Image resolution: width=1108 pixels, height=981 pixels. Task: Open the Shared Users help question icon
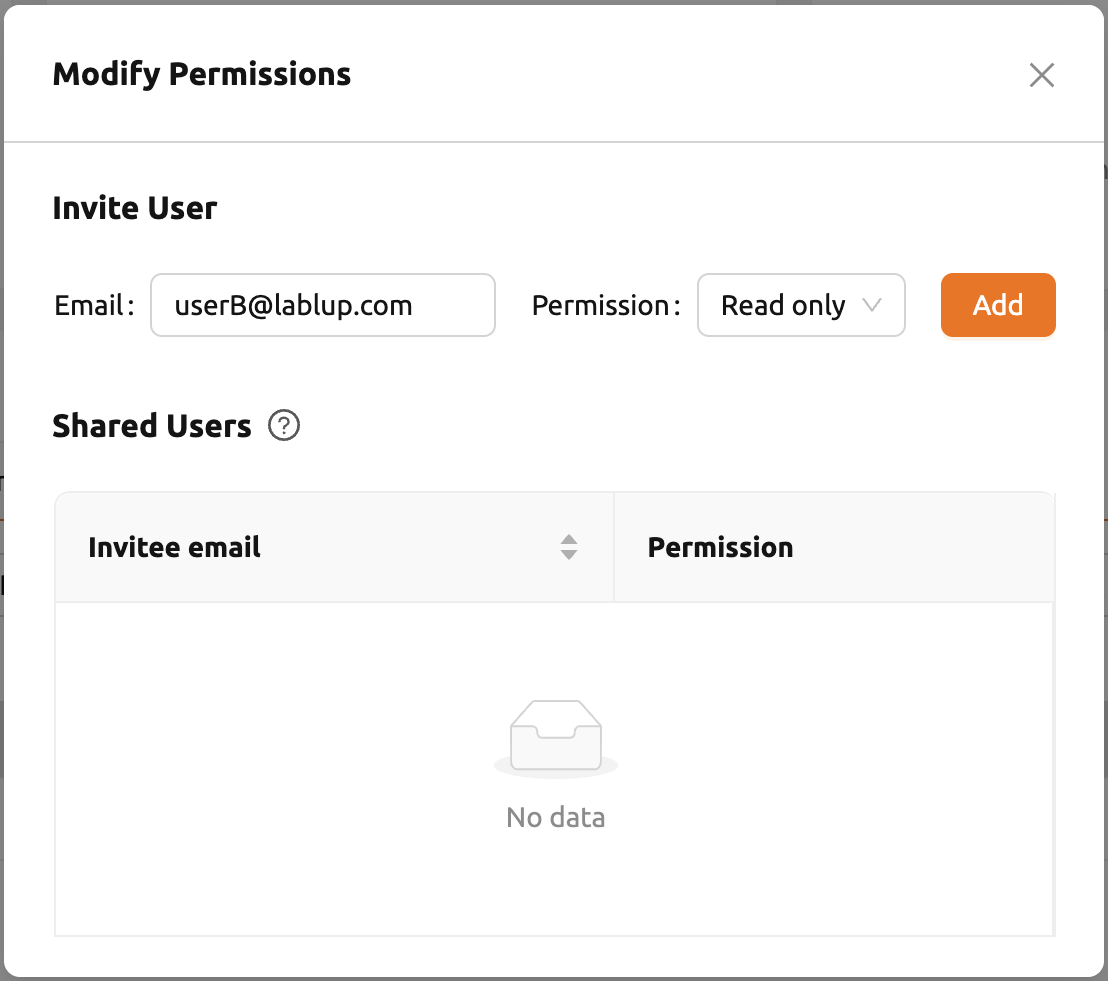[284, 425]
